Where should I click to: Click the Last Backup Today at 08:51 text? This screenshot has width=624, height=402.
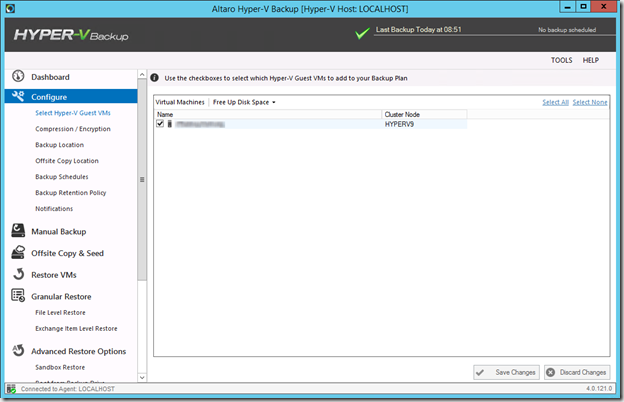[418, 29]
